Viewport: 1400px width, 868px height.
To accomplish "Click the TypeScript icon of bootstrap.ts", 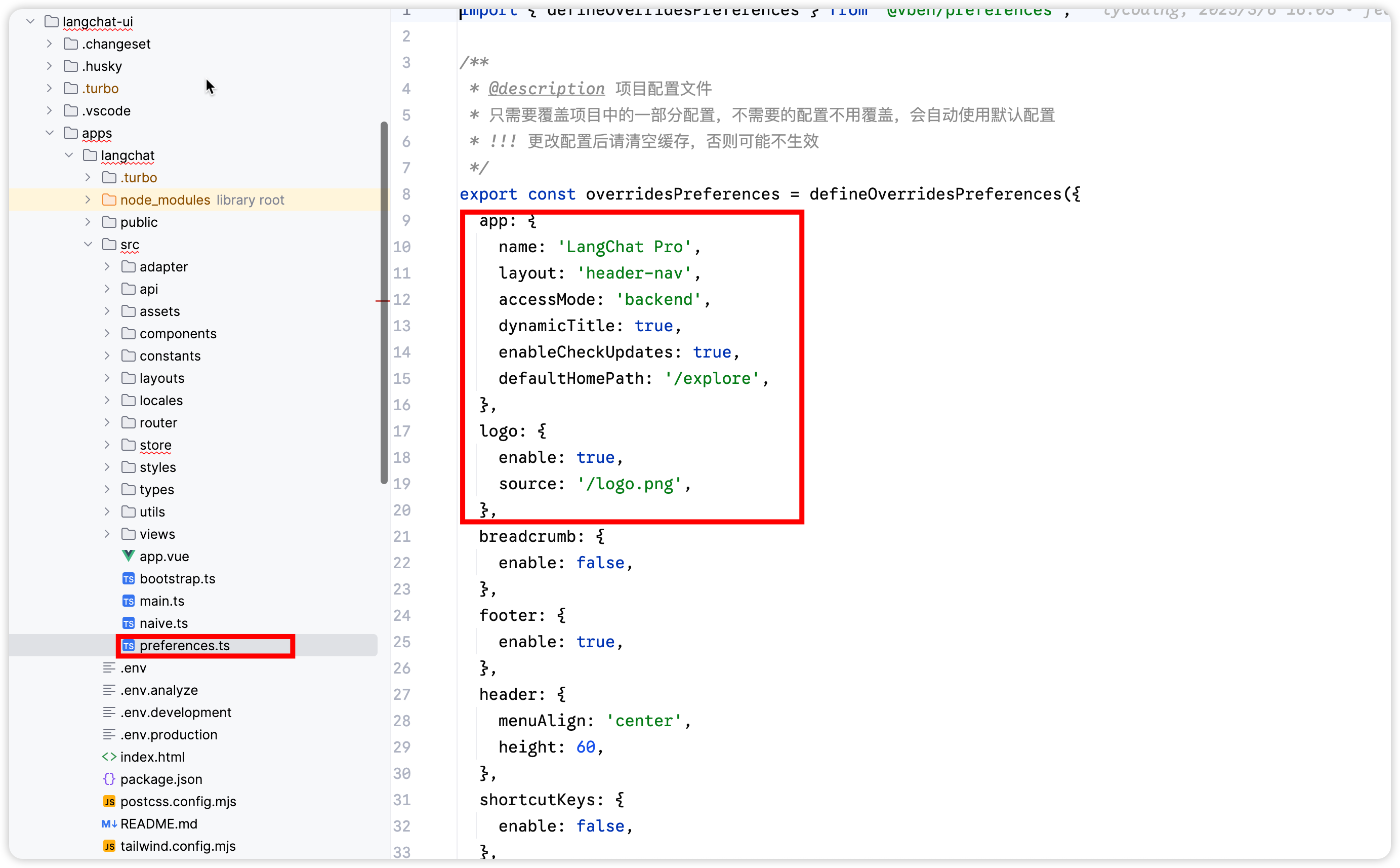I will click(128, 579).
